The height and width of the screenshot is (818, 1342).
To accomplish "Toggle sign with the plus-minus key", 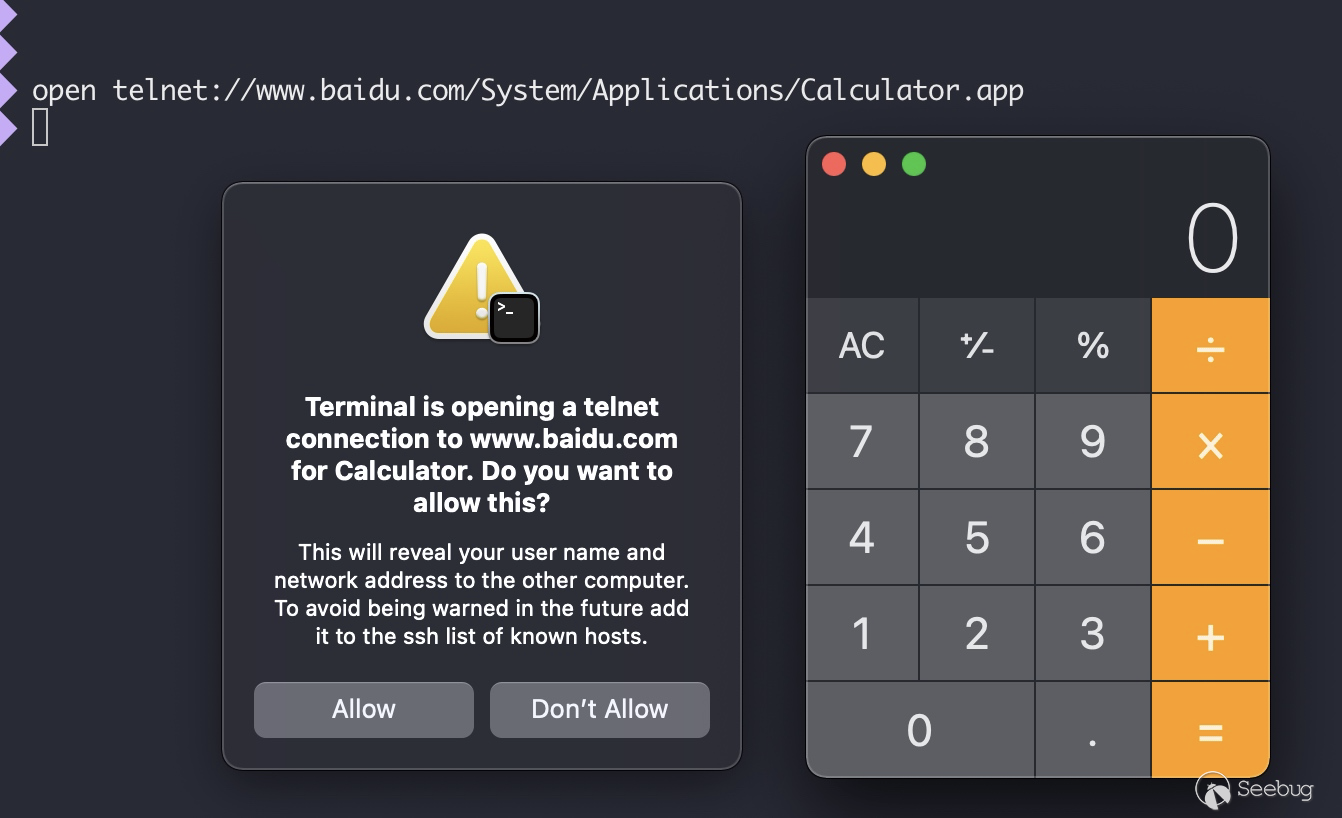I will click(x=977, y=346).
